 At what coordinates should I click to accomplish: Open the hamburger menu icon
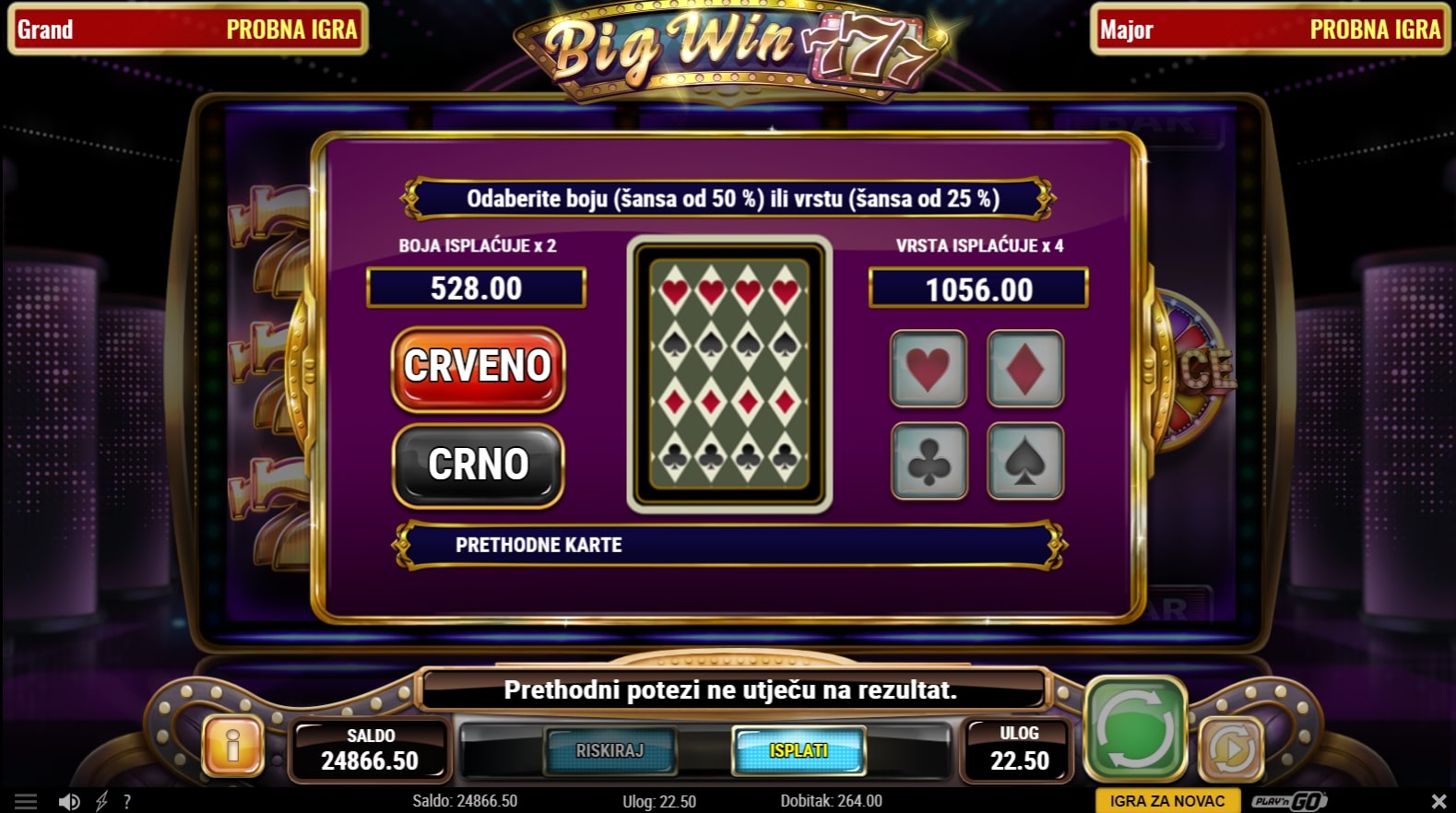pyautogui.click(x=26, y=802)
